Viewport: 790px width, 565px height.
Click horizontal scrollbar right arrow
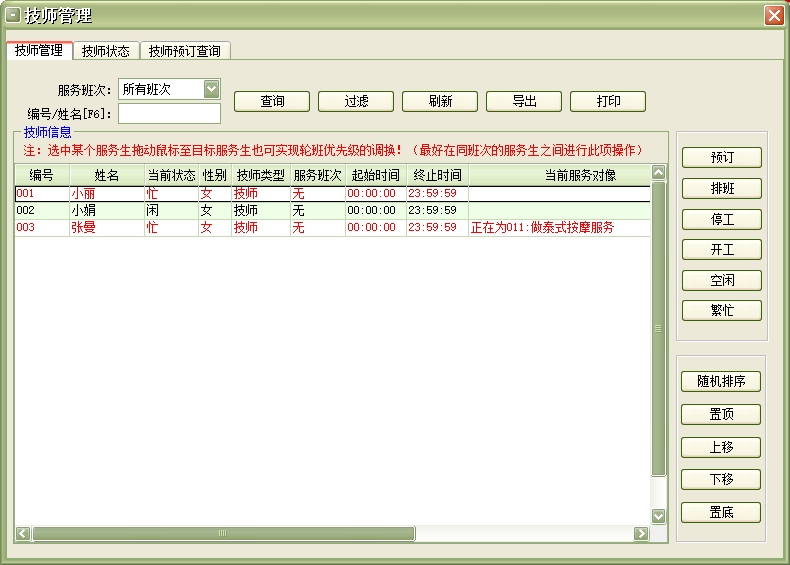coord(641,534)
